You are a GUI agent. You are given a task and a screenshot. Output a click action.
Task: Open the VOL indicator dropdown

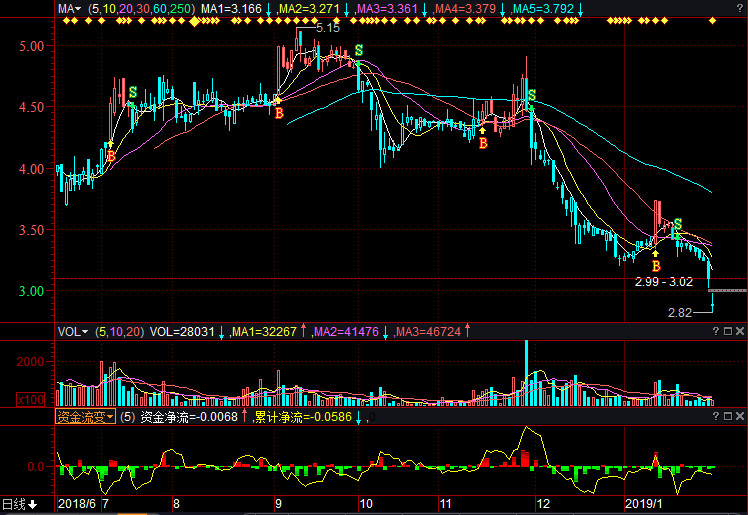(x=72, y=331)
